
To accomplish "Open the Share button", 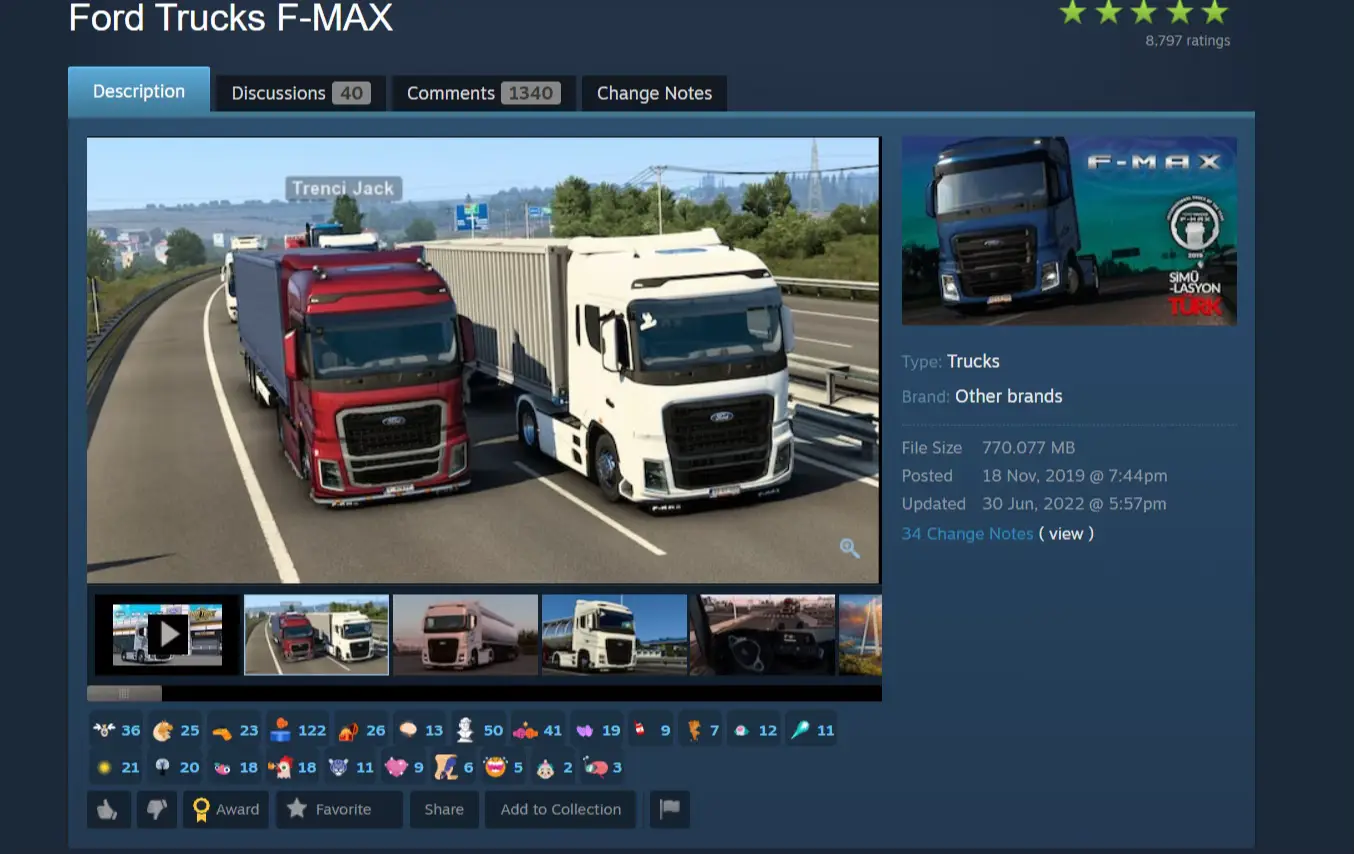I will tap(444, 809).
